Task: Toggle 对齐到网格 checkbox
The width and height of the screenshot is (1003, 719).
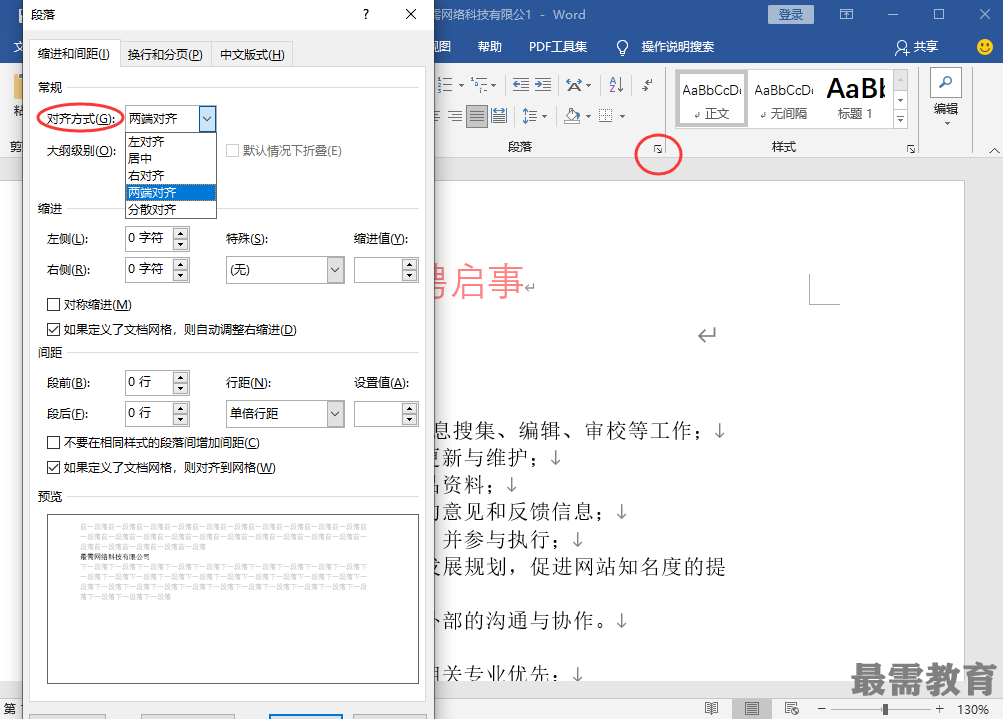Action: pyautogui.click(x=54, y=468)
